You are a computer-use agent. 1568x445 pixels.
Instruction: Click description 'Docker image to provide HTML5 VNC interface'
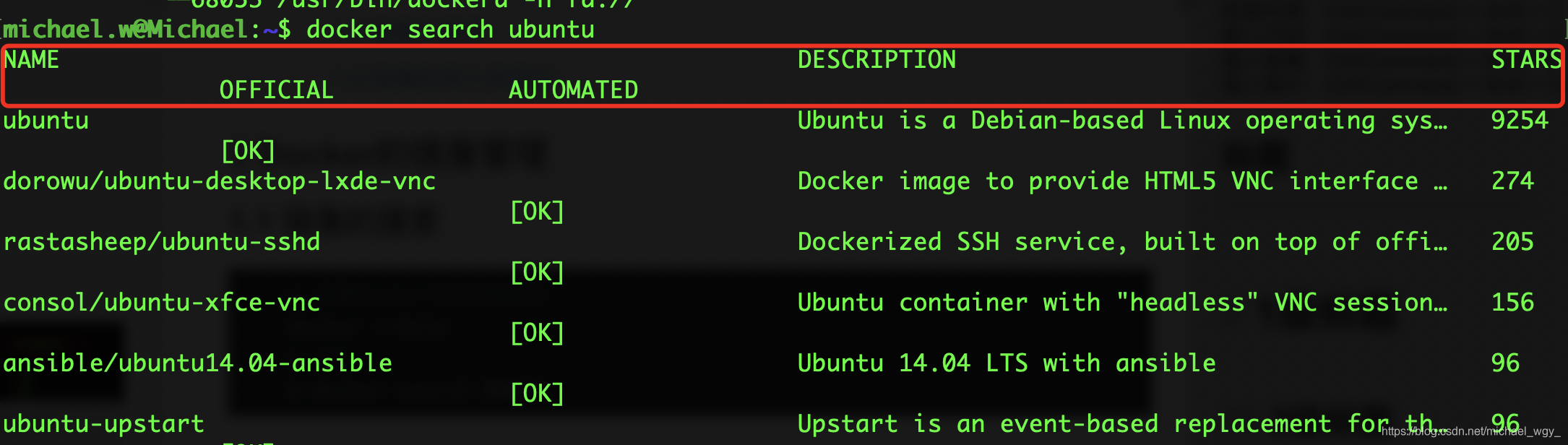[x=1108, y=181]
